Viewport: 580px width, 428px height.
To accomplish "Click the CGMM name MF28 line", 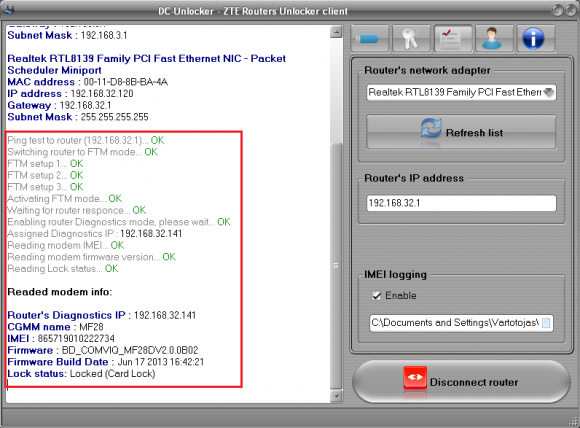I will (x=55, y=327).
